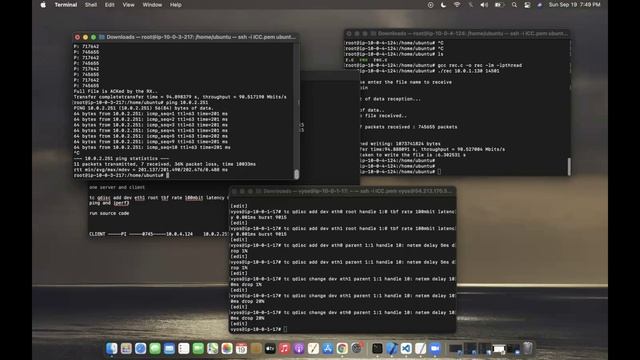Image resolution: width=640 pixels, height=360 pixels.
Task: Click the 'run source code' note text
Action: coord(109,213)
